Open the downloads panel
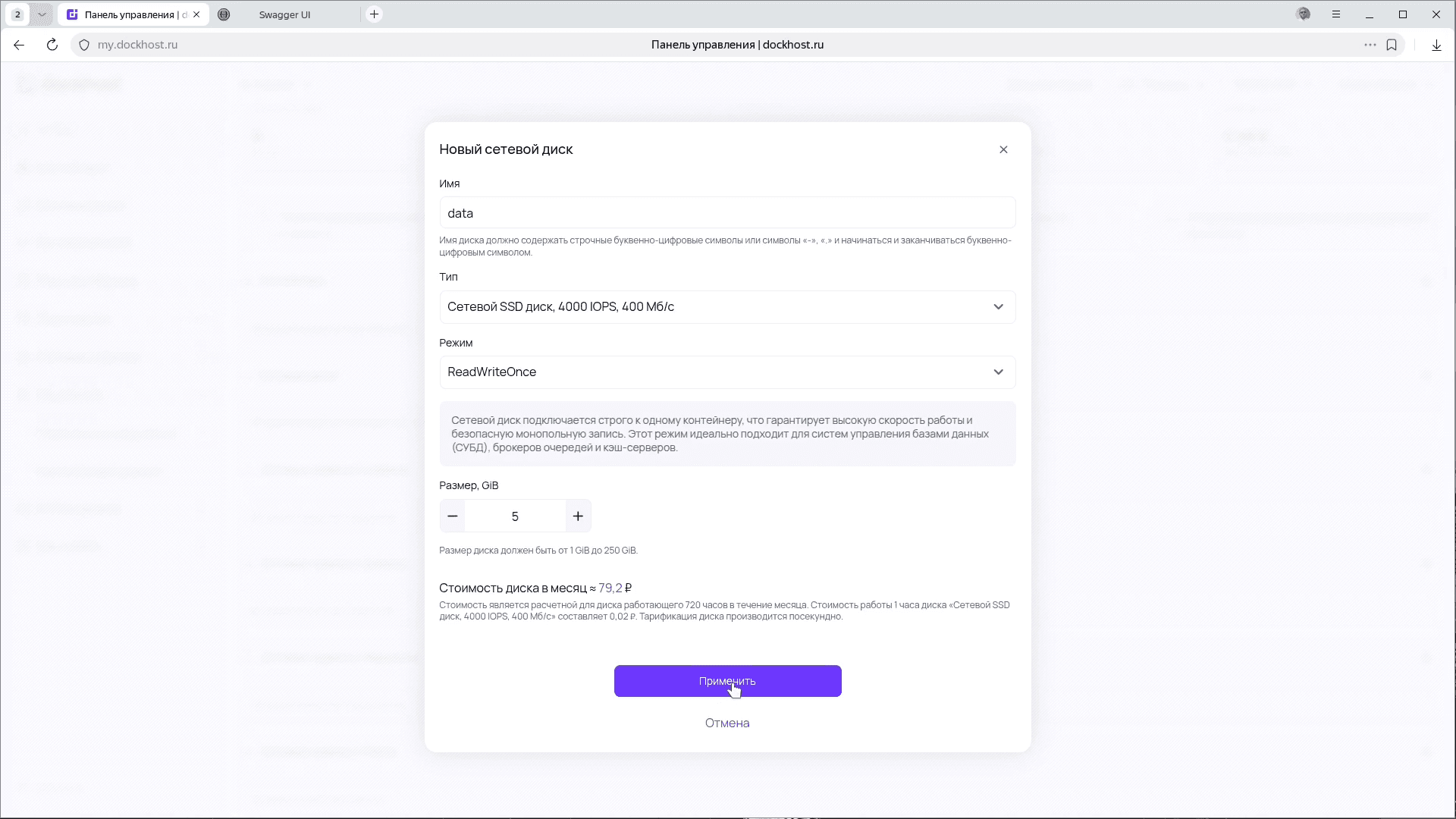 click(x=1436, y=45)
